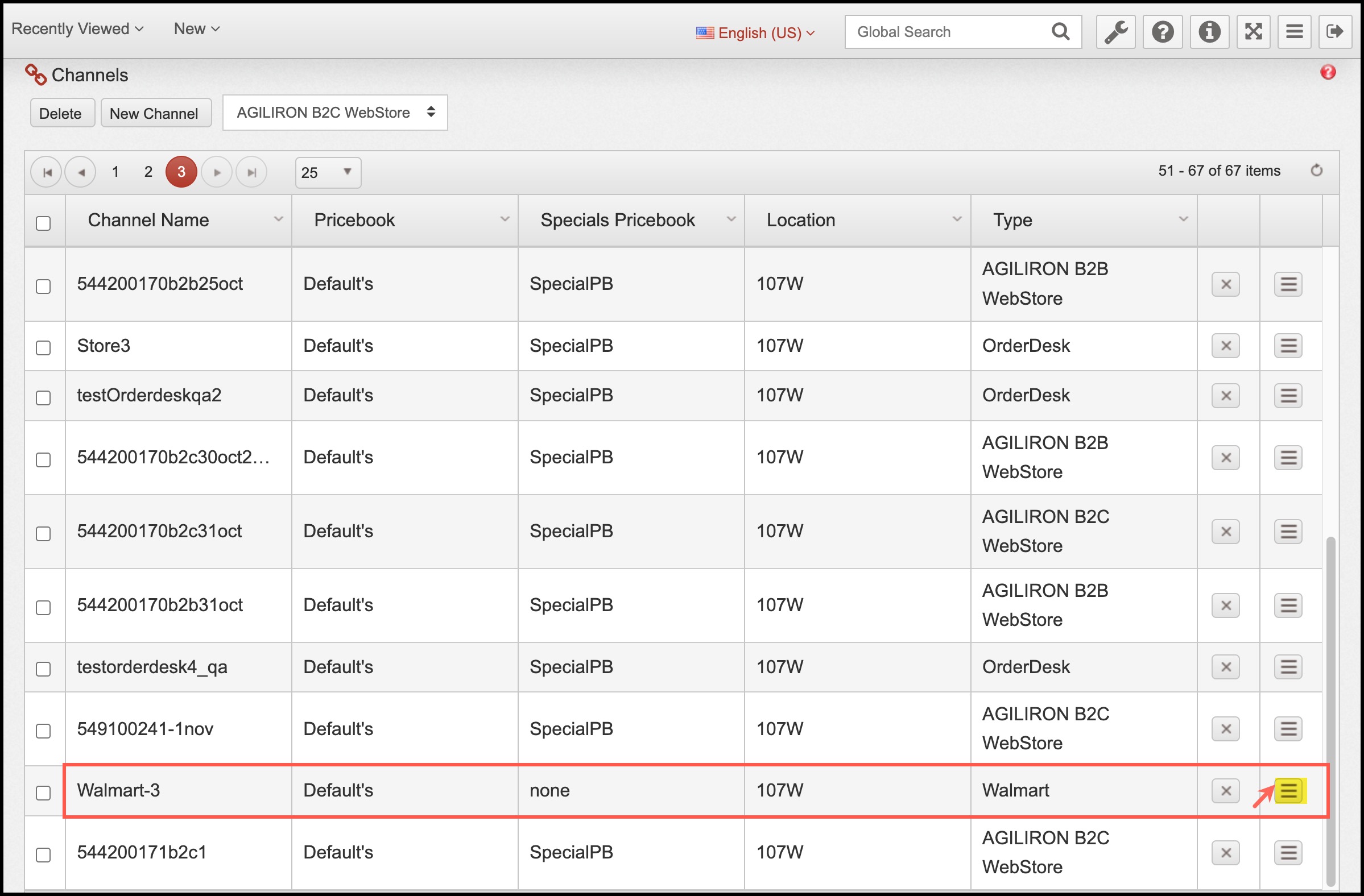Toggle fullscreen with the expand arrows icon

[x=1254, y=32]
